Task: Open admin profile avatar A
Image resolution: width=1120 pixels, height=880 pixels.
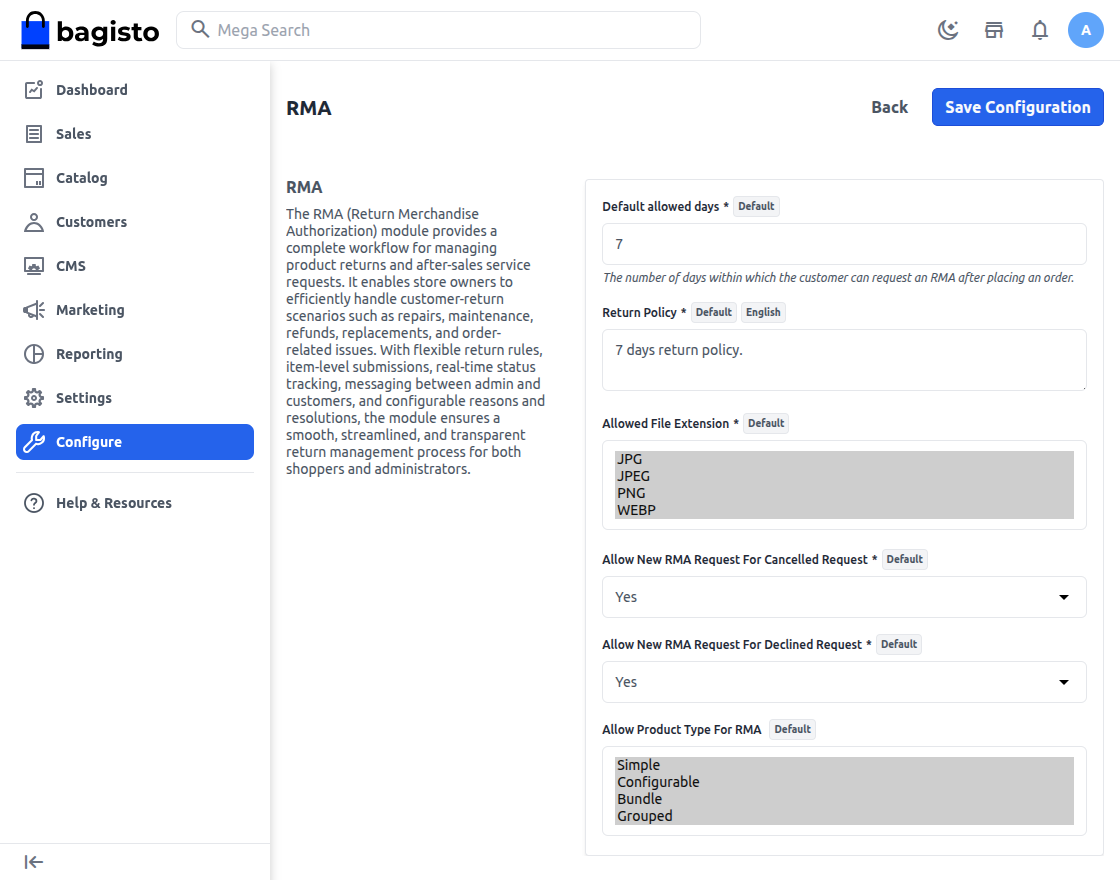Action: pyautogui.click(x=1086, y=30)
